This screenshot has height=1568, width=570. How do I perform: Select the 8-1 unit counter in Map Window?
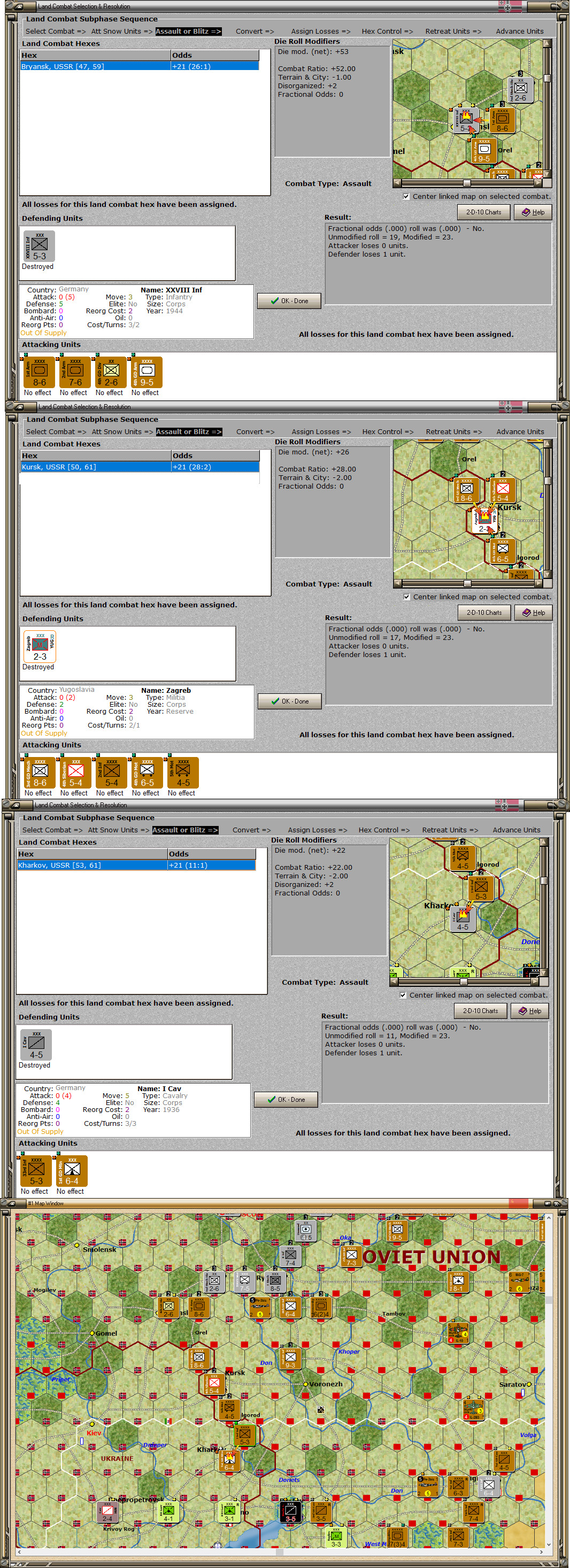[x=458, y=1281]
